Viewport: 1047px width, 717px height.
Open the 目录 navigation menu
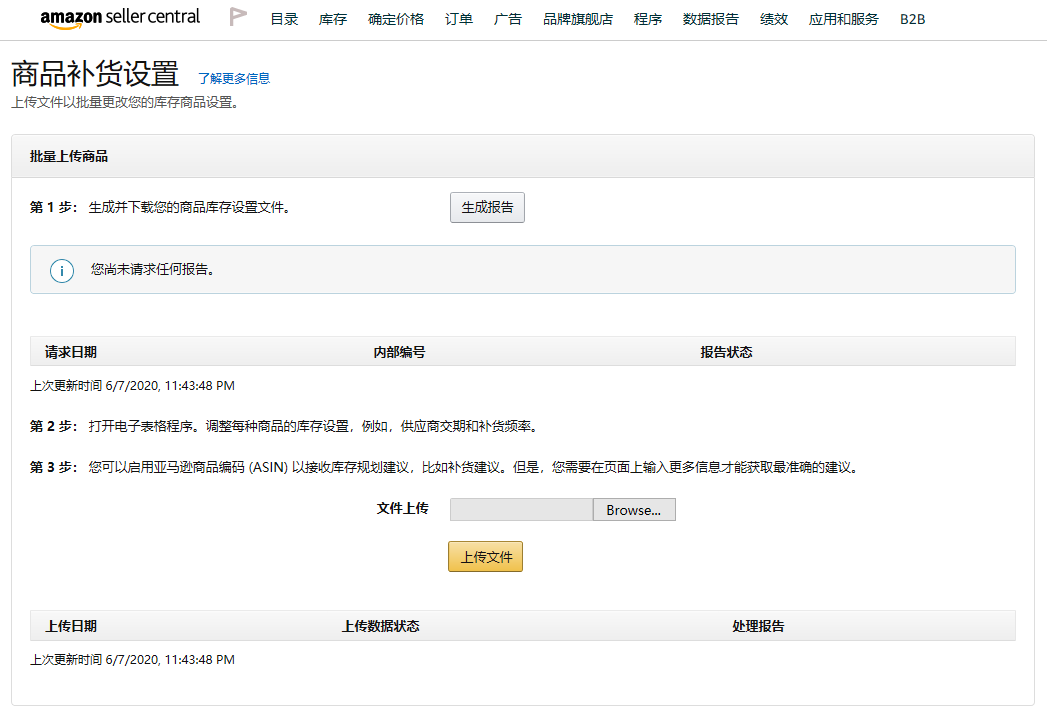284,17
